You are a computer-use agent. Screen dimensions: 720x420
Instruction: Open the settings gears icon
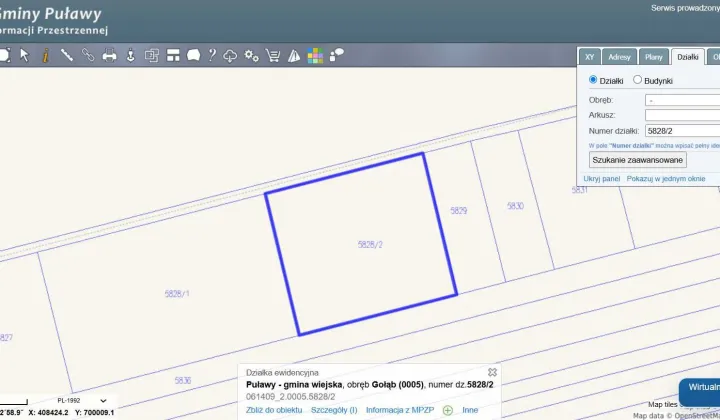251,56
